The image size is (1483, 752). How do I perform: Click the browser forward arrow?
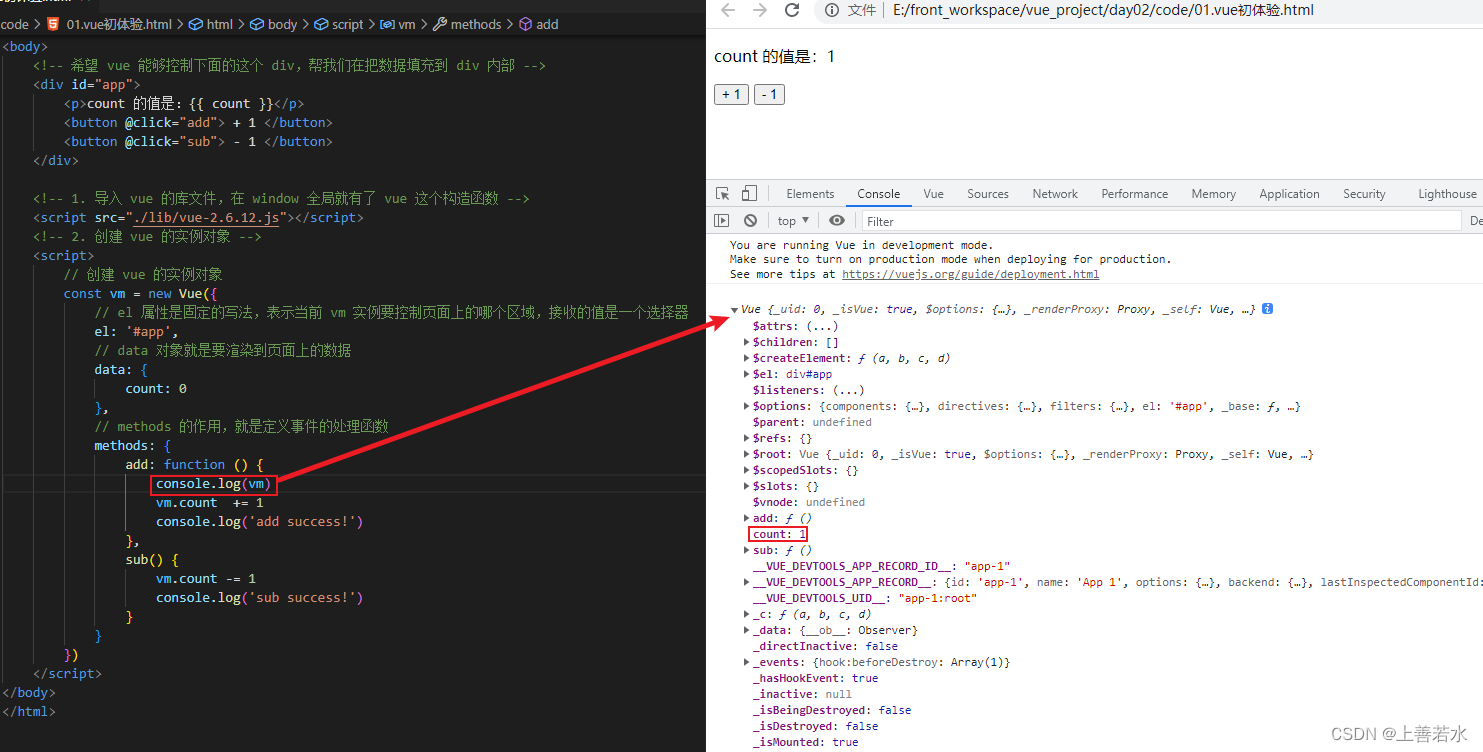pos(760,10)
